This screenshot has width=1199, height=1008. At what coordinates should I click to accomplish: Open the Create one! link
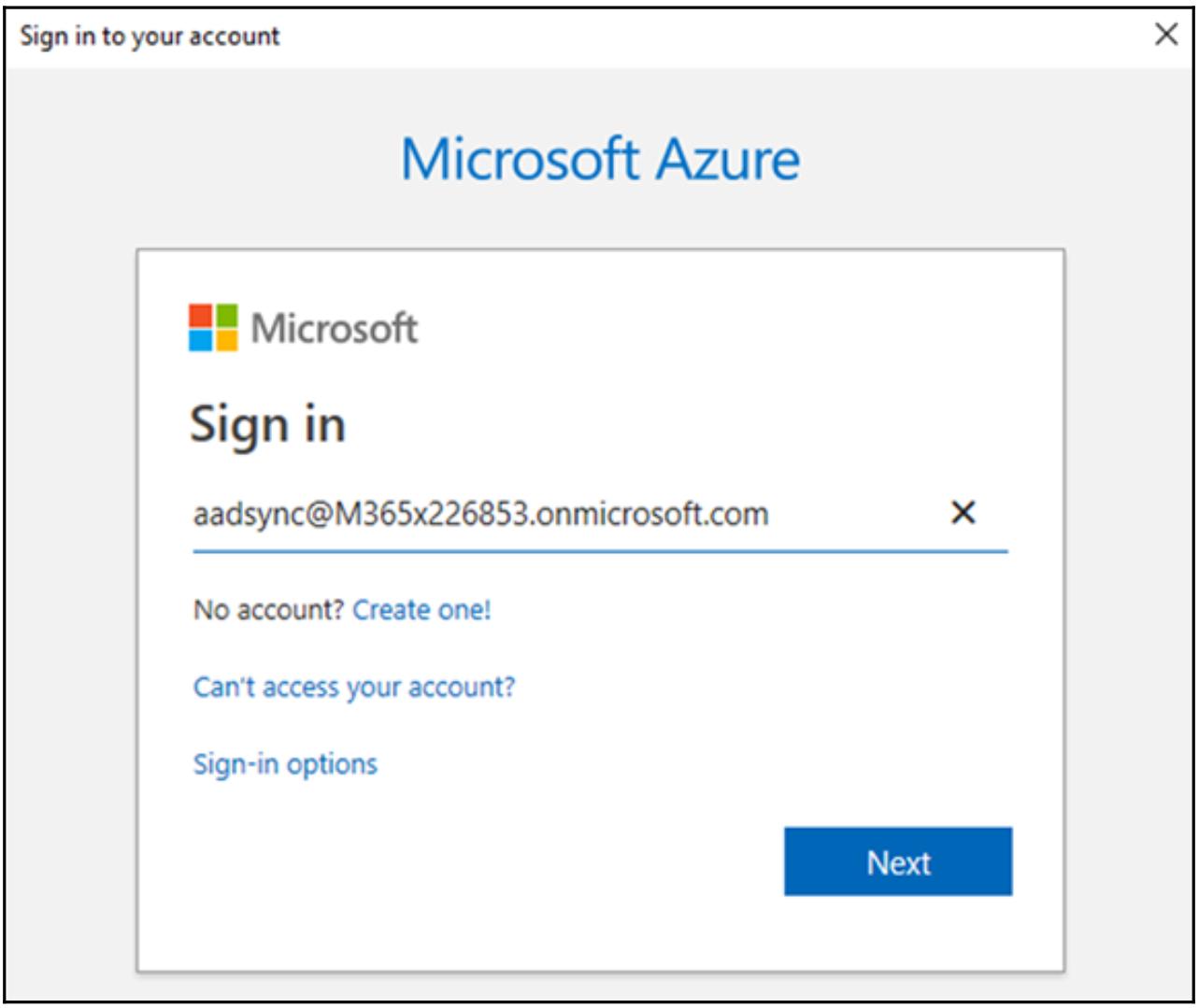(x=421, y=610)
